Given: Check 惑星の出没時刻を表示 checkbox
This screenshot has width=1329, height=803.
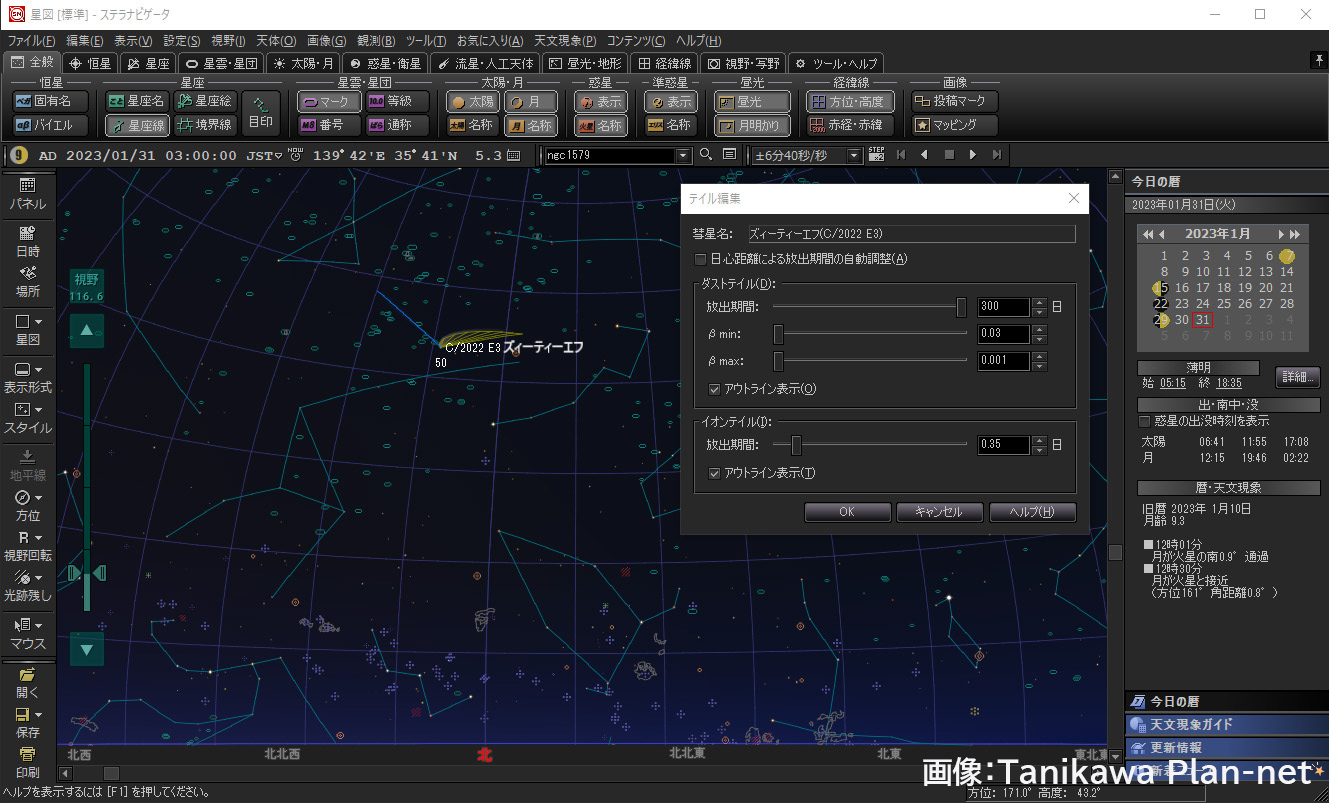Looking at the screenshot, I should click(1145, 421).
